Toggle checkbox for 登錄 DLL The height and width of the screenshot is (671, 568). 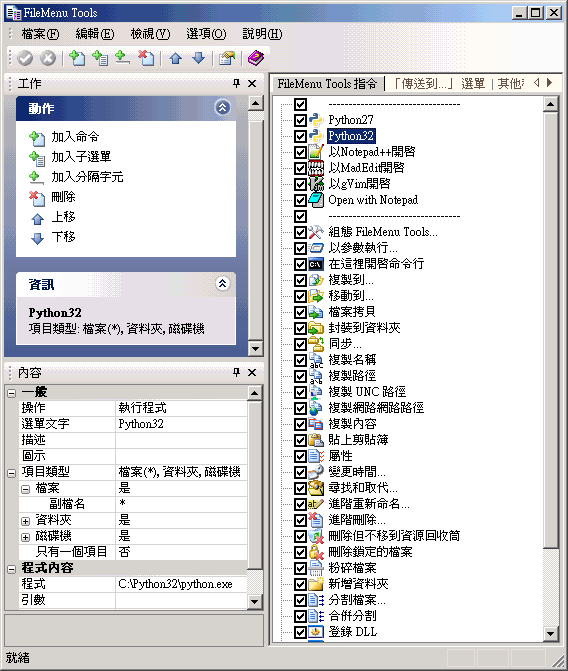(300, 632)
